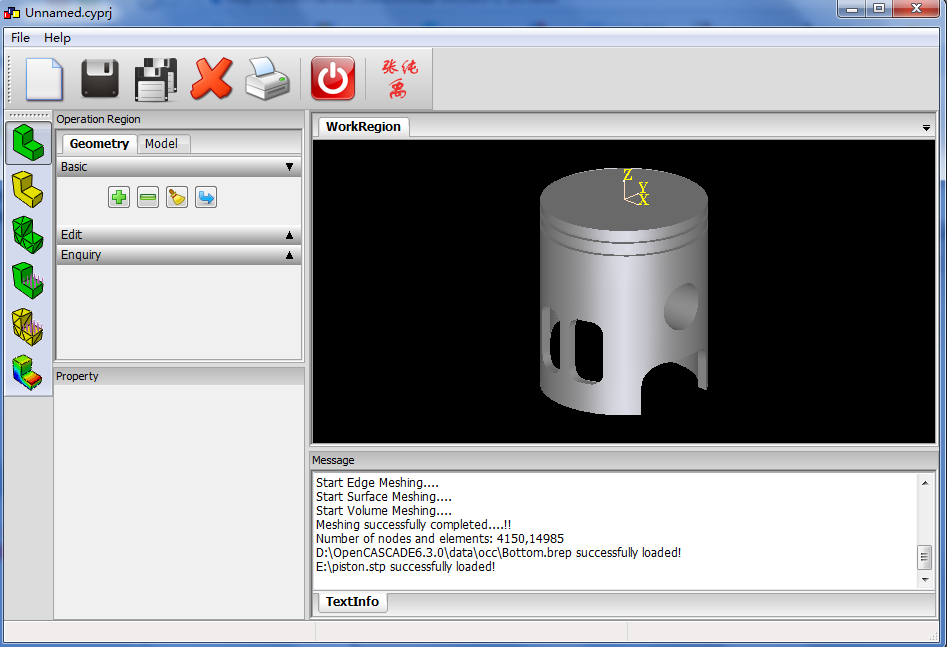Expand the Enquiry section
Image resolution: width=947 pixels, height=647 pixels.
pyautogui.click(x=179, y=255)
